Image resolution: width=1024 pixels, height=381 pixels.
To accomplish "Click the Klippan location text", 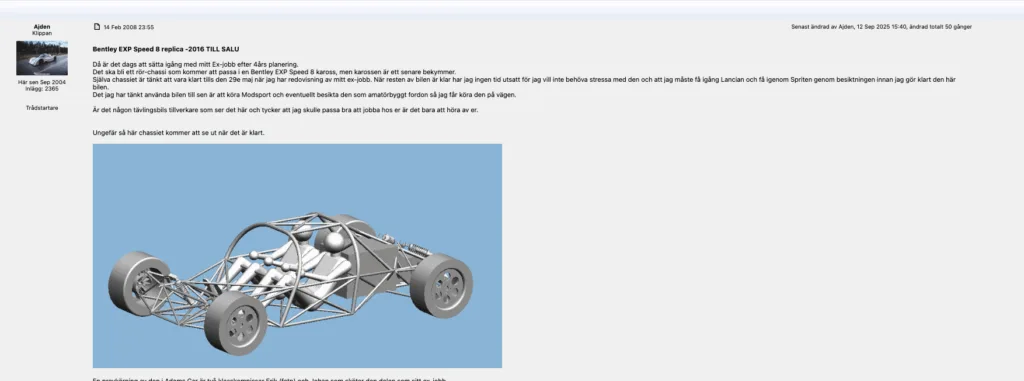I will (x=42, y=33).
